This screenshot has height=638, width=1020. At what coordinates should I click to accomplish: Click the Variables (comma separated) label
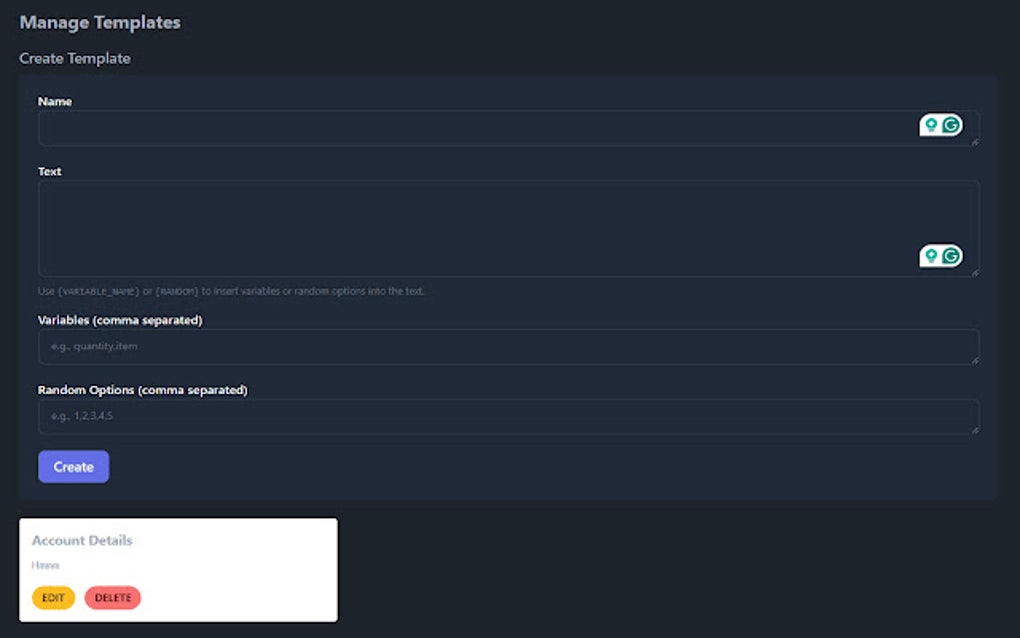pyautogui.click(x=120, y=320)
